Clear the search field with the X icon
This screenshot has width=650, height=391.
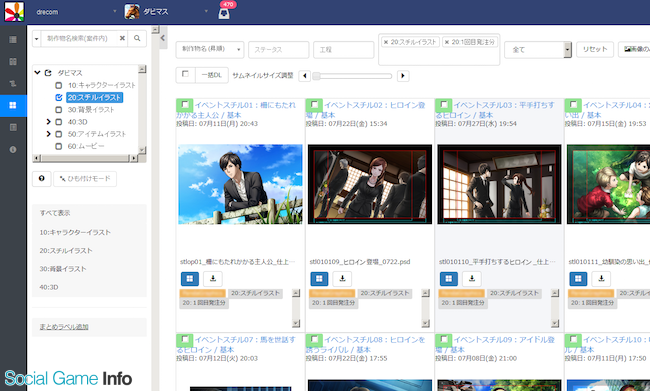(x=122, y=38)
